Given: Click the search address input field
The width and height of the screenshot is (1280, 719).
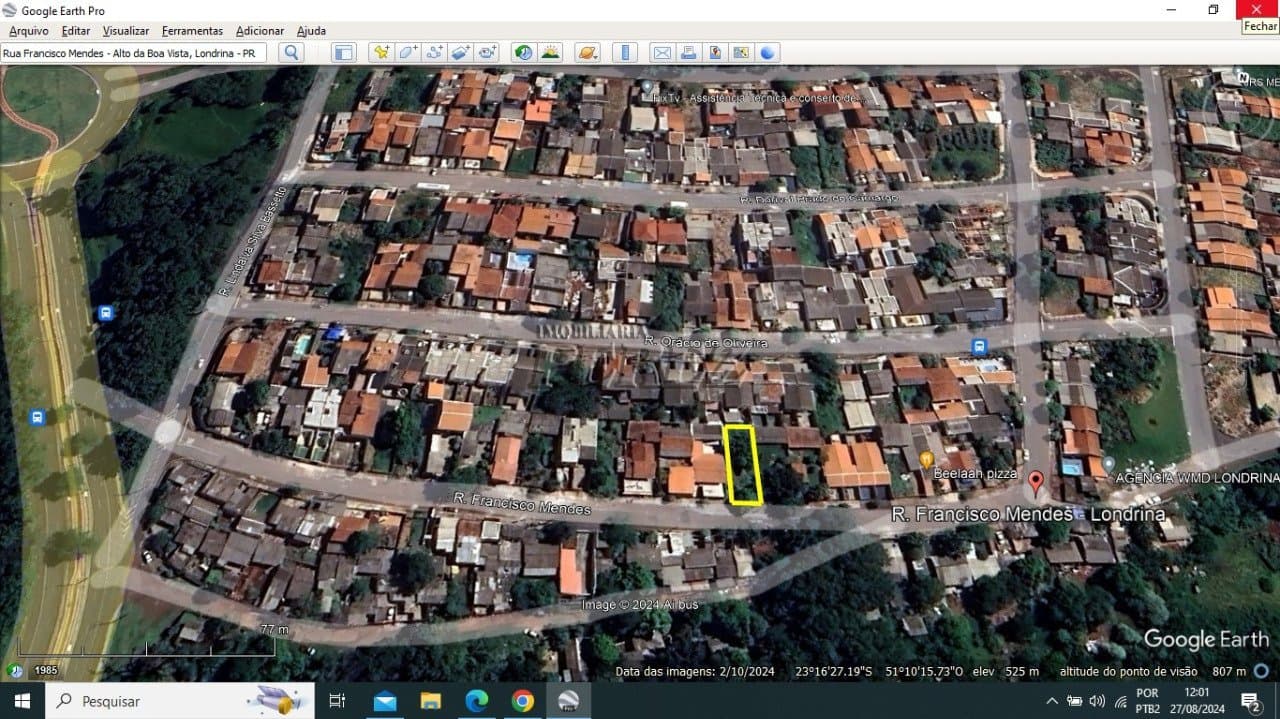Looking at the screenshot, I should tap(134, 53).
